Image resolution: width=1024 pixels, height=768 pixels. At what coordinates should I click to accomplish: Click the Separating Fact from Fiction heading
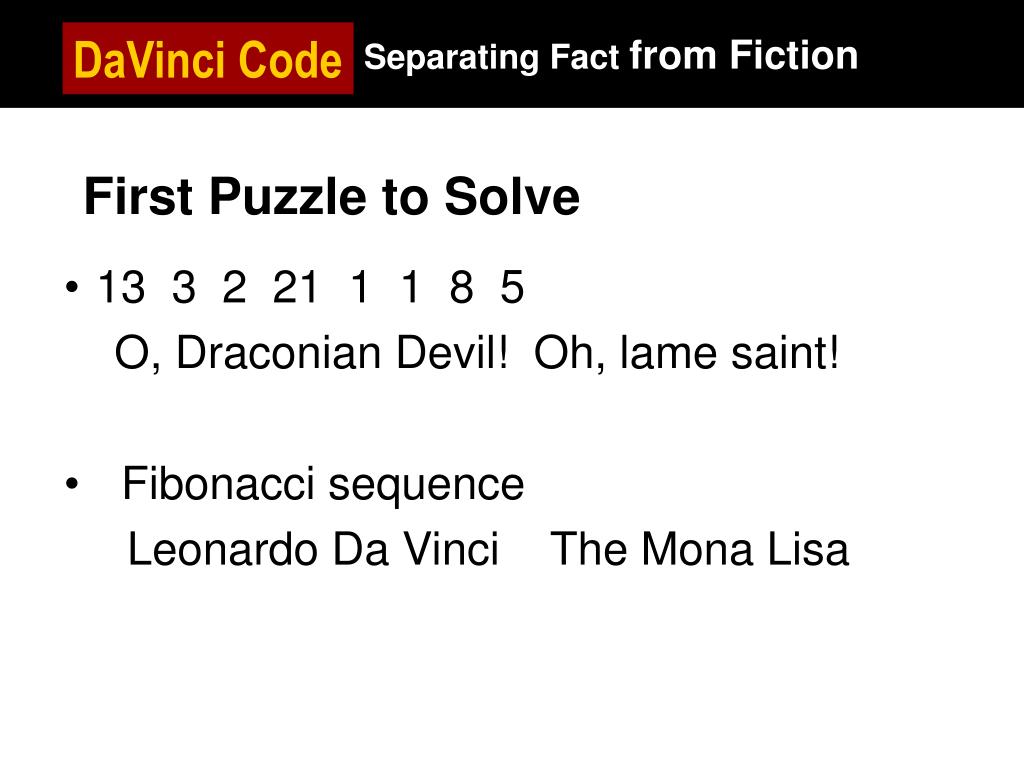pos(611,56)
